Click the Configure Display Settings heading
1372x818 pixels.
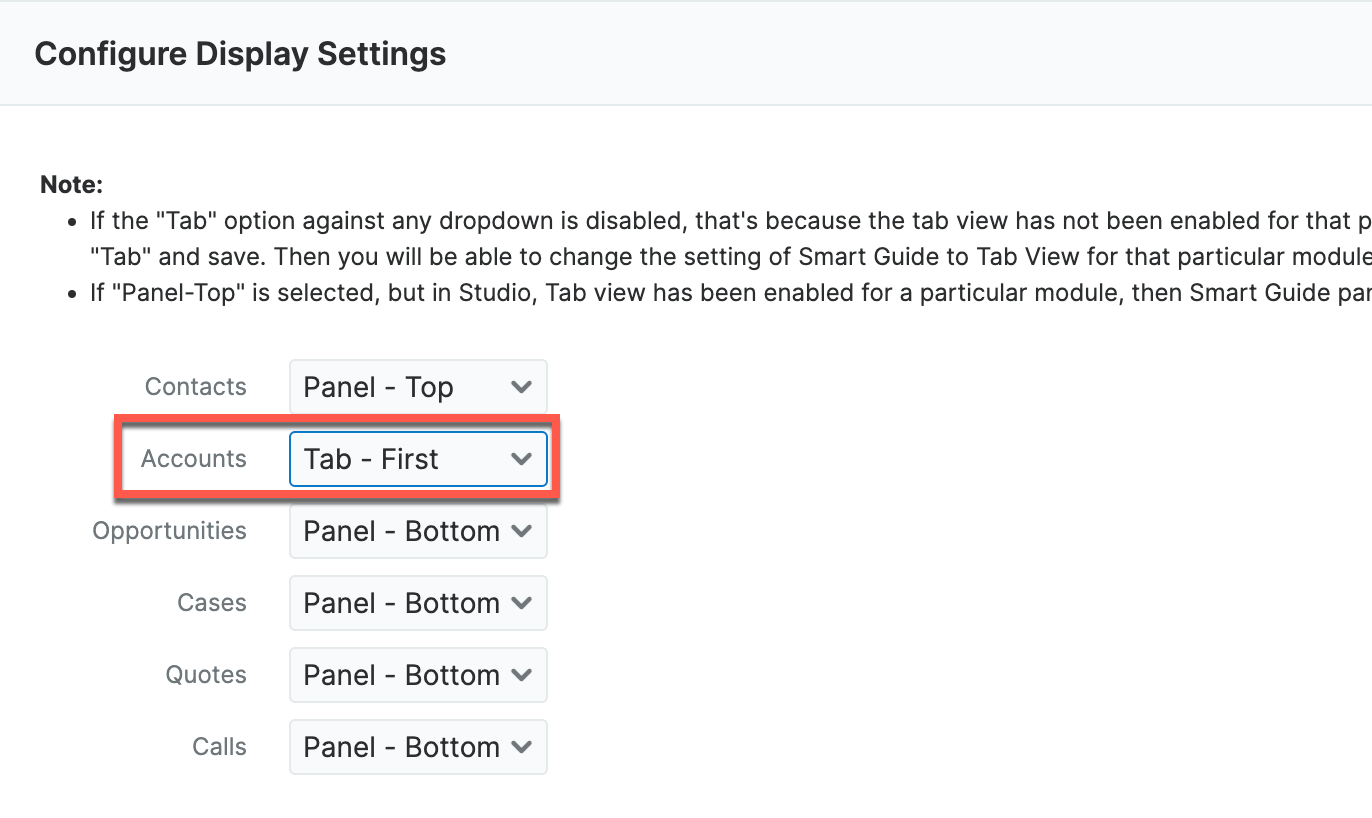240,53
